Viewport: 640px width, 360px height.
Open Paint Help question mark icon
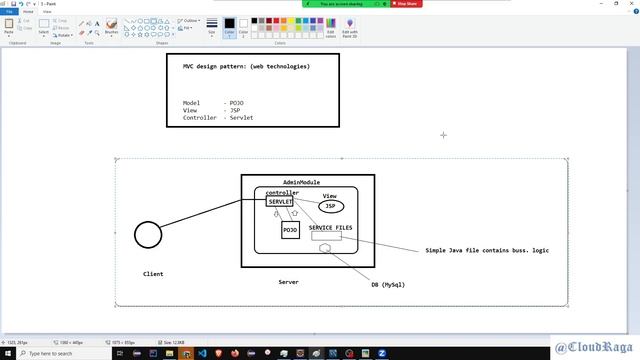(636, 11)
